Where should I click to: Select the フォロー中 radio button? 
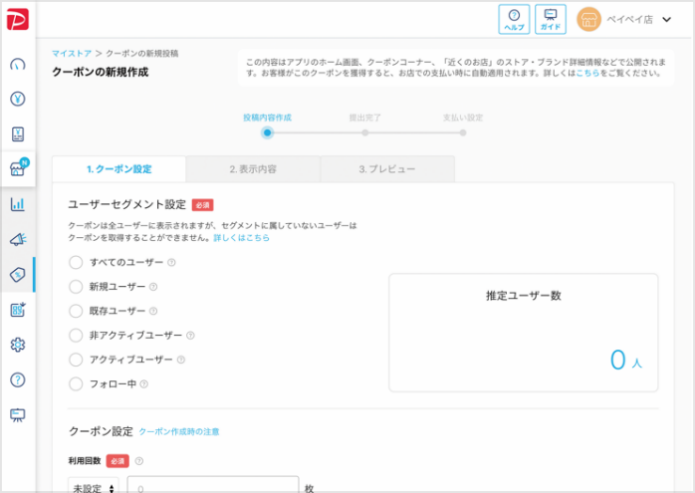point(76,384)
